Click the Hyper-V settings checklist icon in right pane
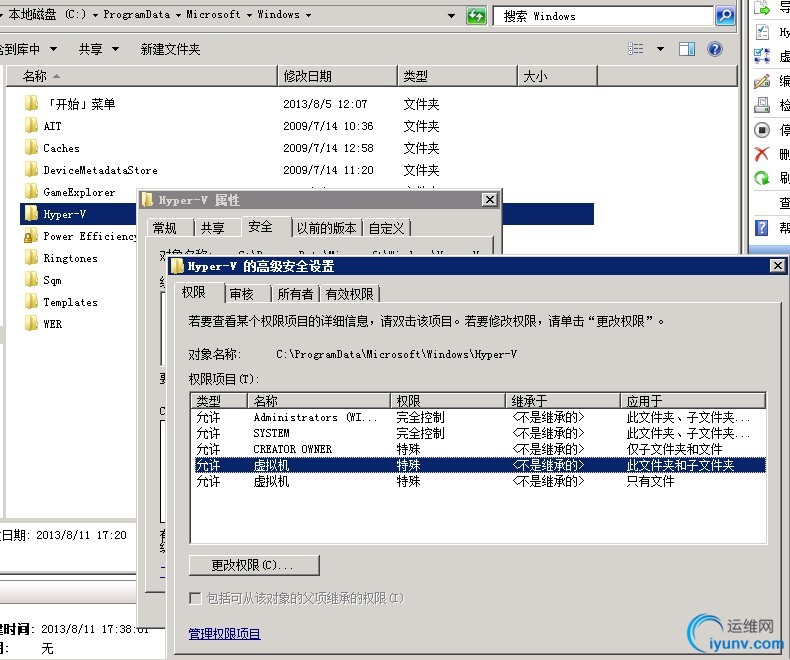The height and width of the screenshot is (660, 790). [762, 32]
